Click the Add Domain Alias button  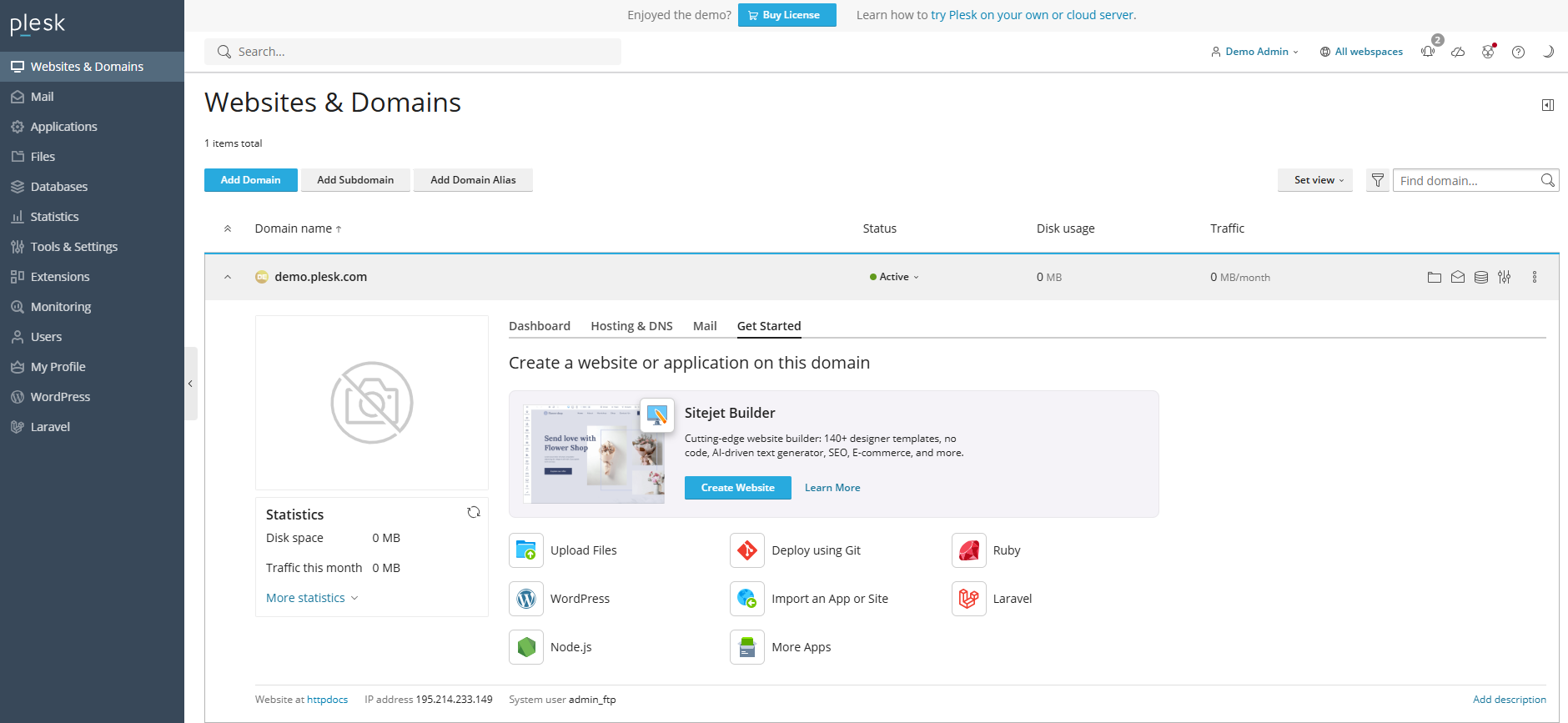coord(473,180)
